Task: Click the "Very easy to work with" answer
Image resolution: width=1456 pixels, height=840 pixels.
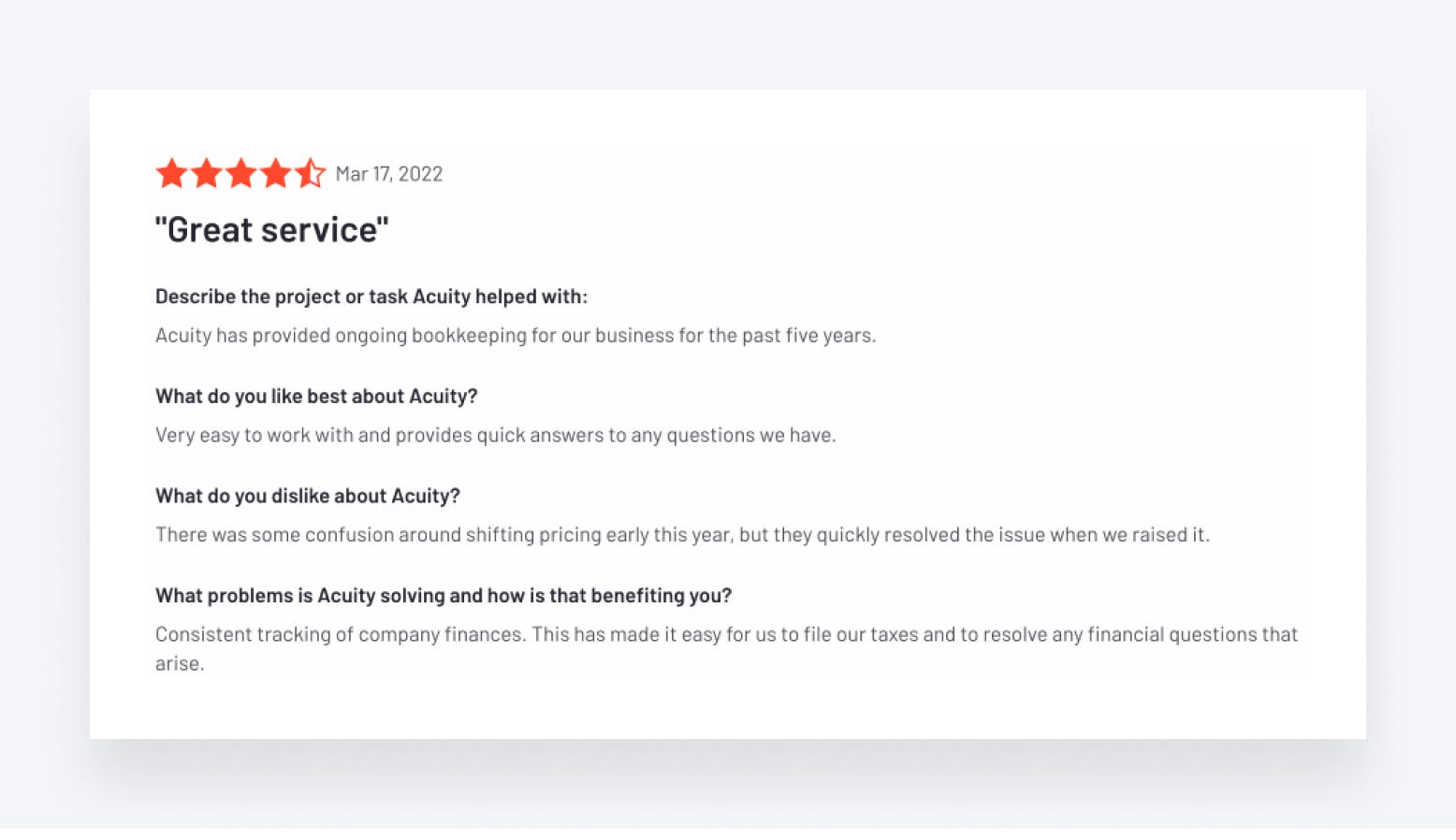Action: (495, 435)
